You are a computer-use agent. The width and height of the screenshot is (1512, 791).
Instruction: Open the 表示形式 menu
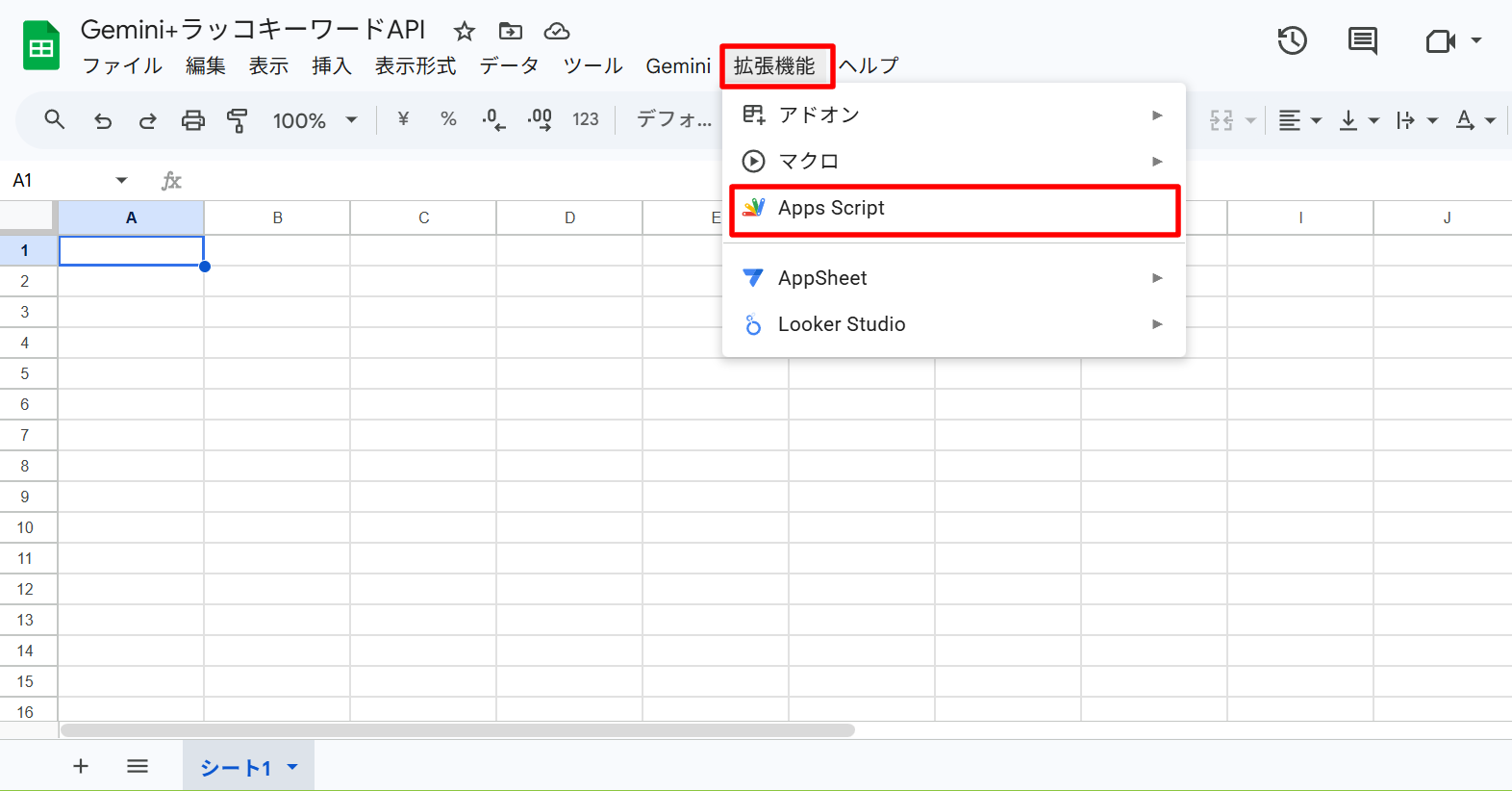point(416,65)
